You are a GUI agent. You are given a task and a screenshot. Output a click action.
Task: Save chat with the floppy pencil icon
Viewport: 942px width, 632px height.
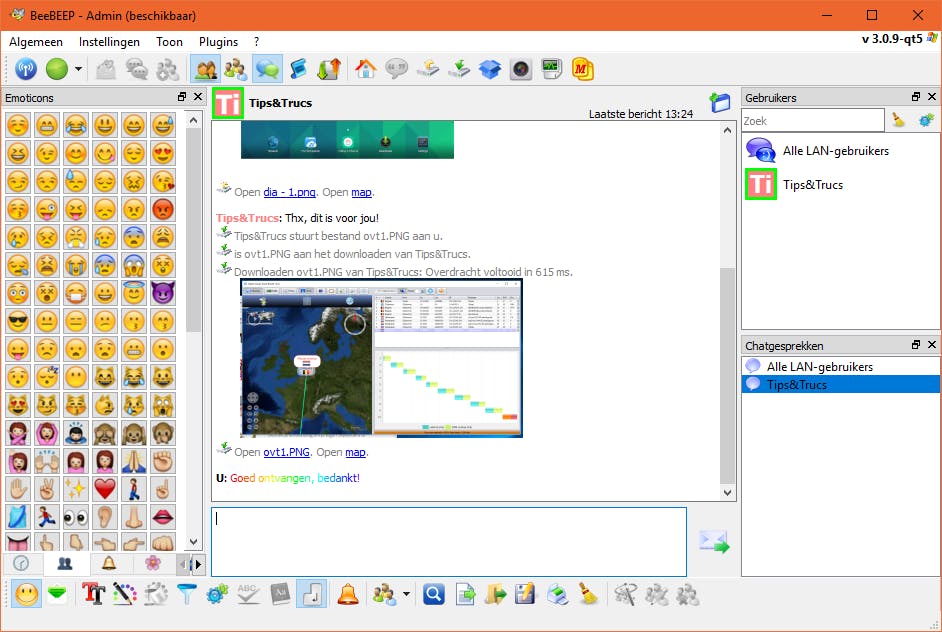[526, 594]
